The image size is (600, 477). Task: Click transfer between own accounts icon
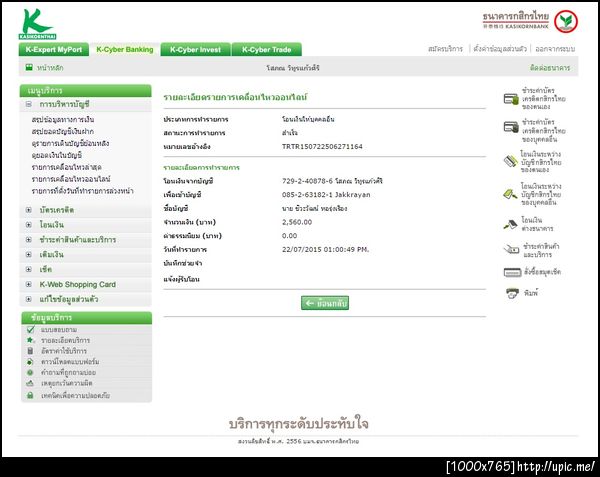pos(510,161)
